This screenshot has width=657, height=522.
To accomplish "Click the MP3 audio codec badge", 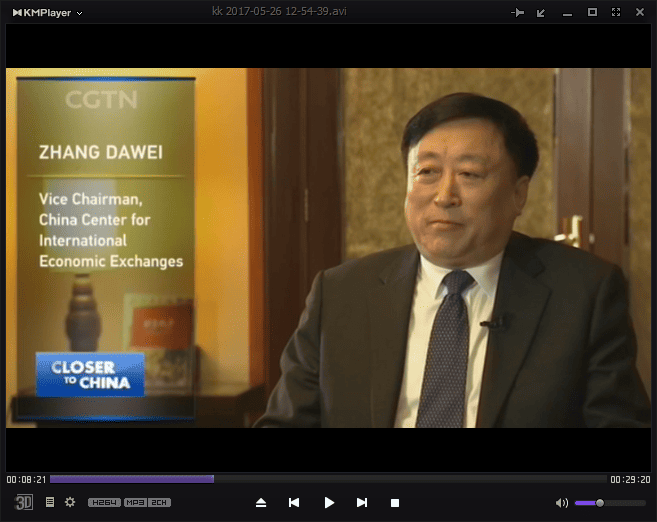I will pos(135,503).
